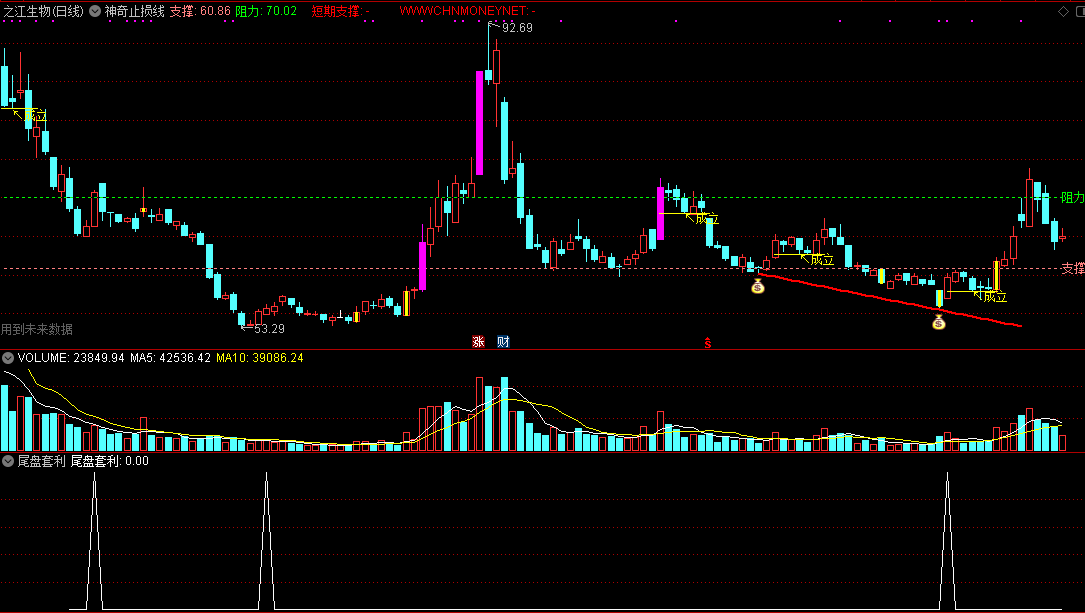Click the third 成立 signal label

pyautogui.click(x=822, y=260)
